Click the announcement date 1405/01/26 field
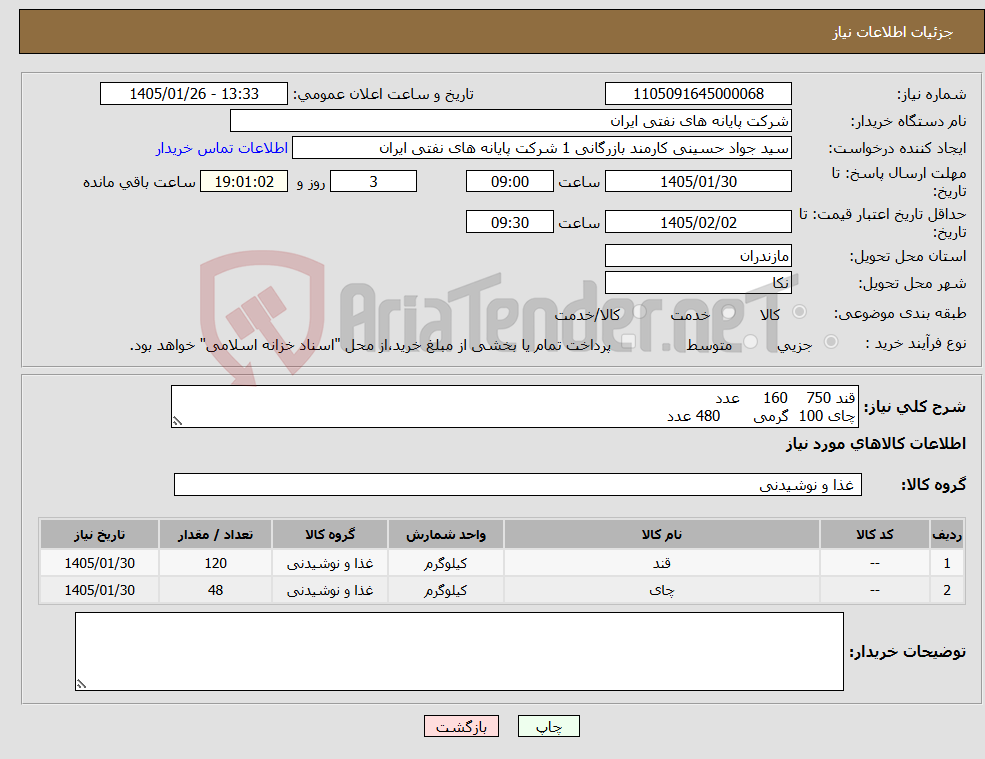Viewport: 985px width, 759px height. 193,94
